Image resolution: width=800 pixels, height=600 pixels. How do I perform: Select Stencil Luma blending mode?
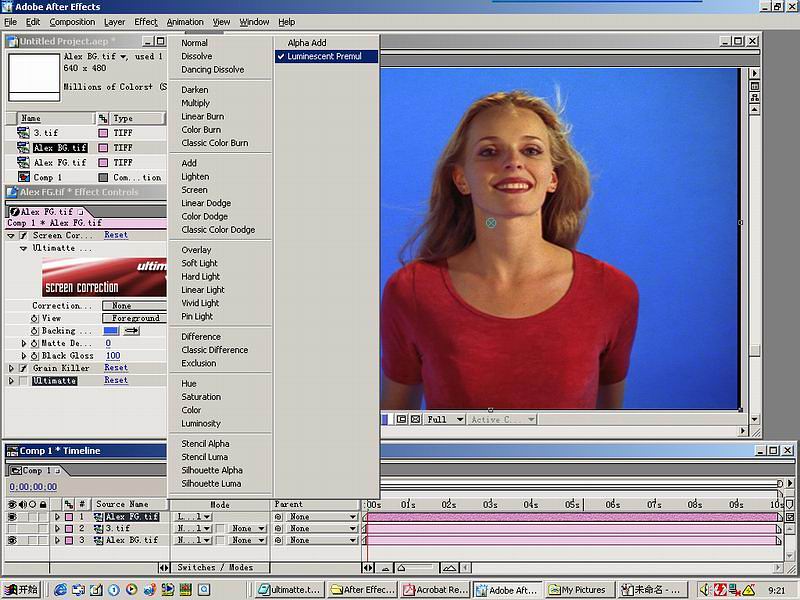point(205,457)
